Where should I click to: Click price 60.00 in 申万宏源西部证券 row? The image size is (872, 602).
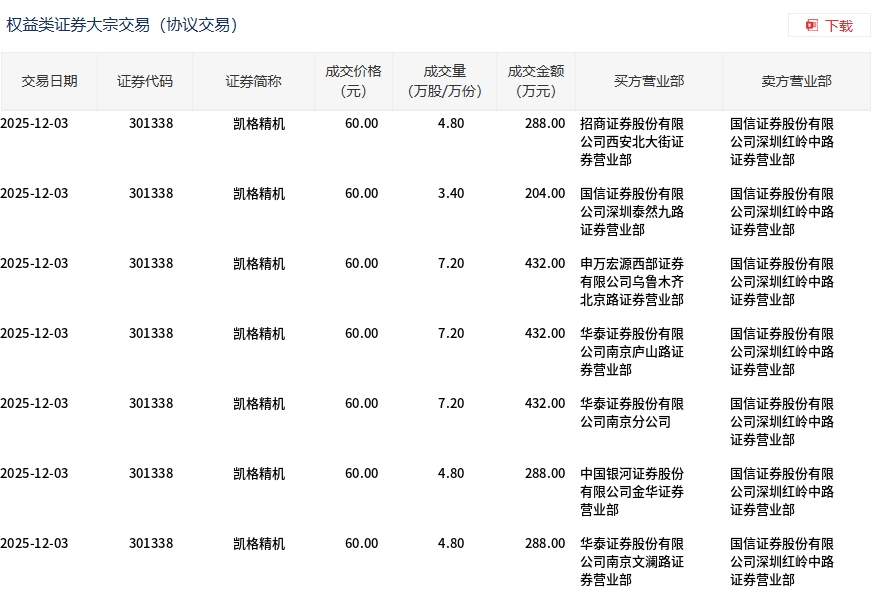tap(361, 264)
